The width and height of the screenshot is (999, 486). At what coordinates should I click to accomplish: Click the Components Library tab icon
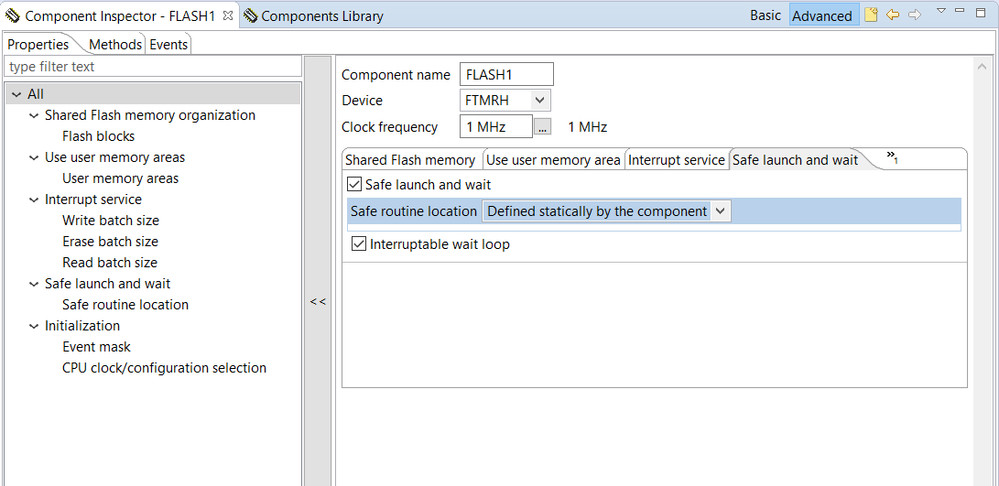(250, 16)
